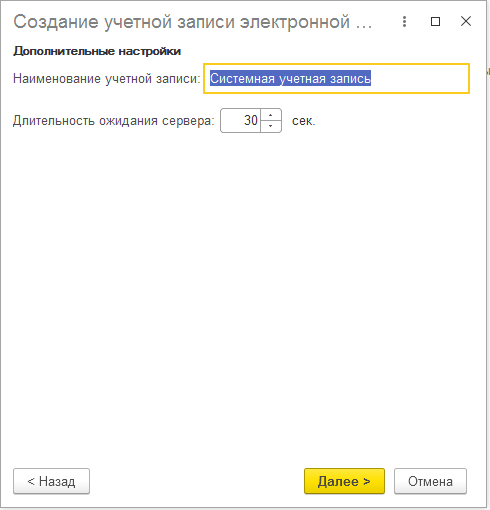Click the "Длительность ожидания сервера" label
This screenshot has height=510, width=490.
point(114,121)
